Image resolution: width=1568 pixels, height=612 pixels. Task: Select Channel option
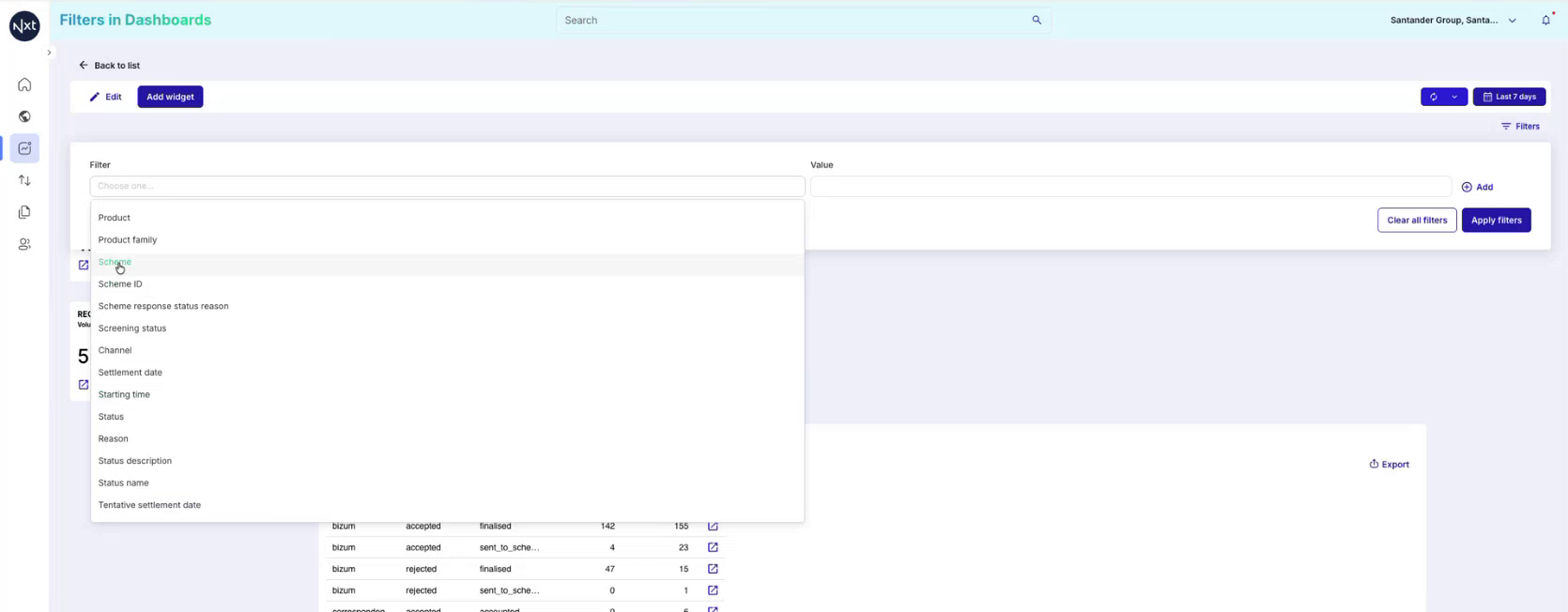point(447,350)
